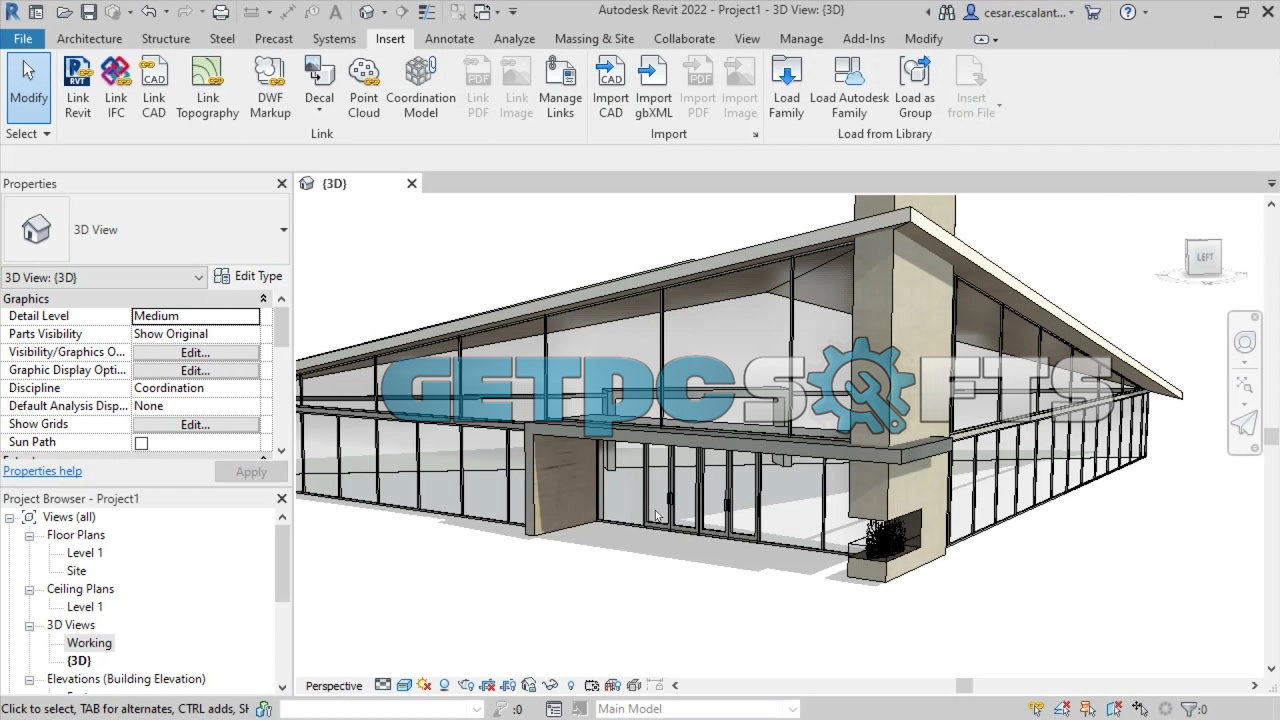Click Edit for Visibility/Graphics Overrides
The image size is (1280, 720).
click(195, 352)
